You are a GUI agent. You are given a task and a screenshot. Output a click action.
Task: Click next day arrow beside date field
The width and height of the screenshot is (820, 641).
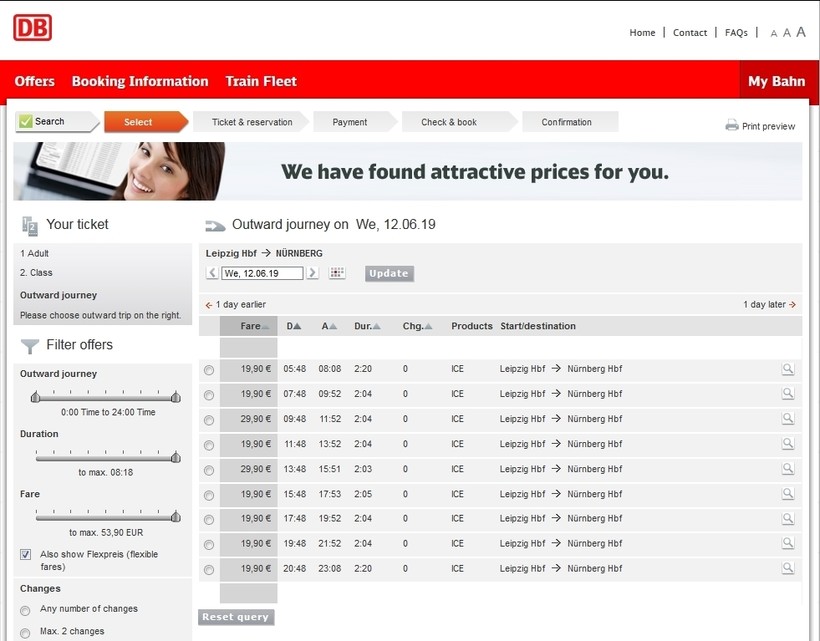click(313, 273)
